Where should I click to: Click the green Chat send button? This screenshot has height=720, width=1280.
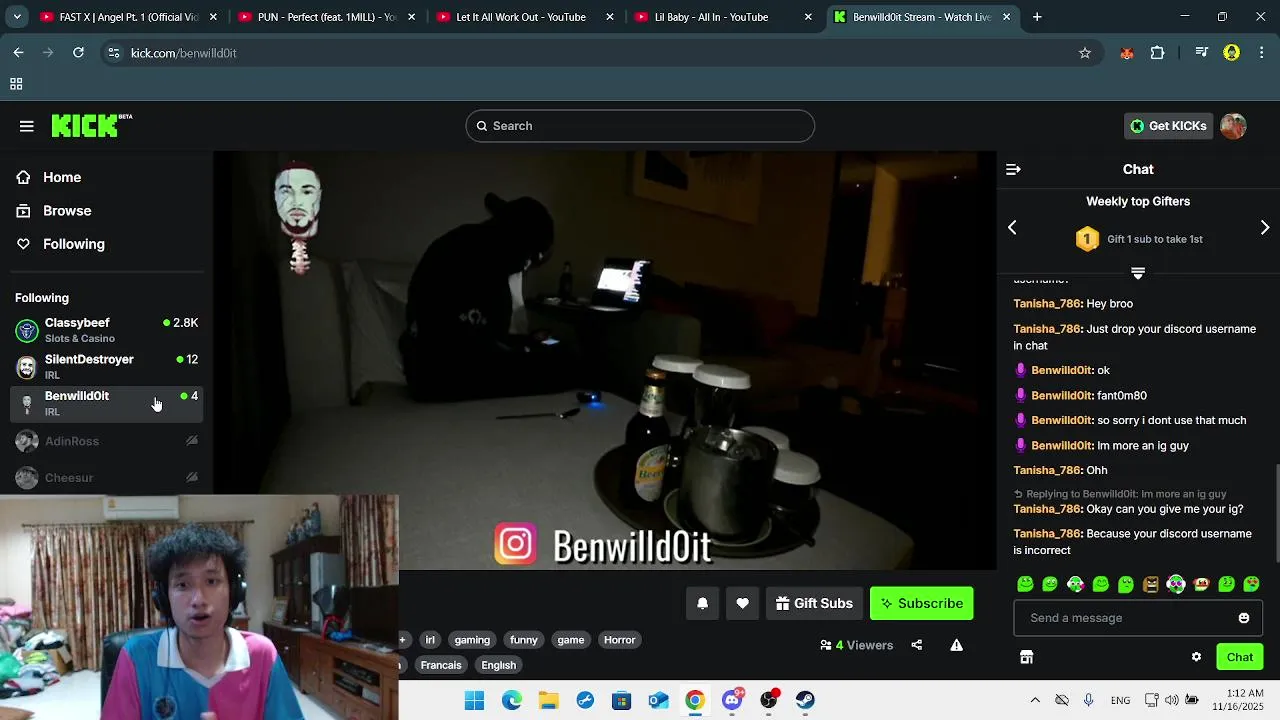point(1240,657)
